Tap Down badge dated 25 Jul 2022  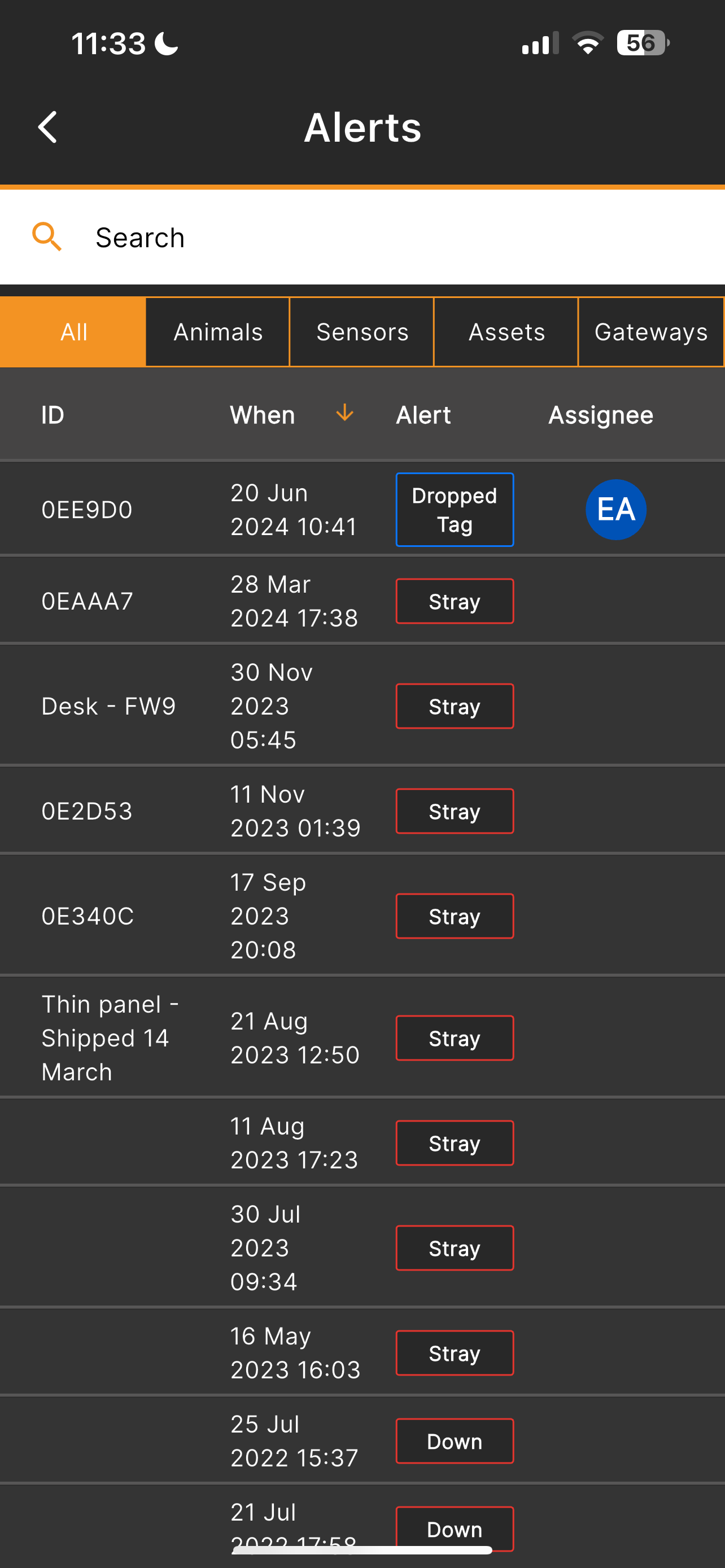pos(454,1441)
